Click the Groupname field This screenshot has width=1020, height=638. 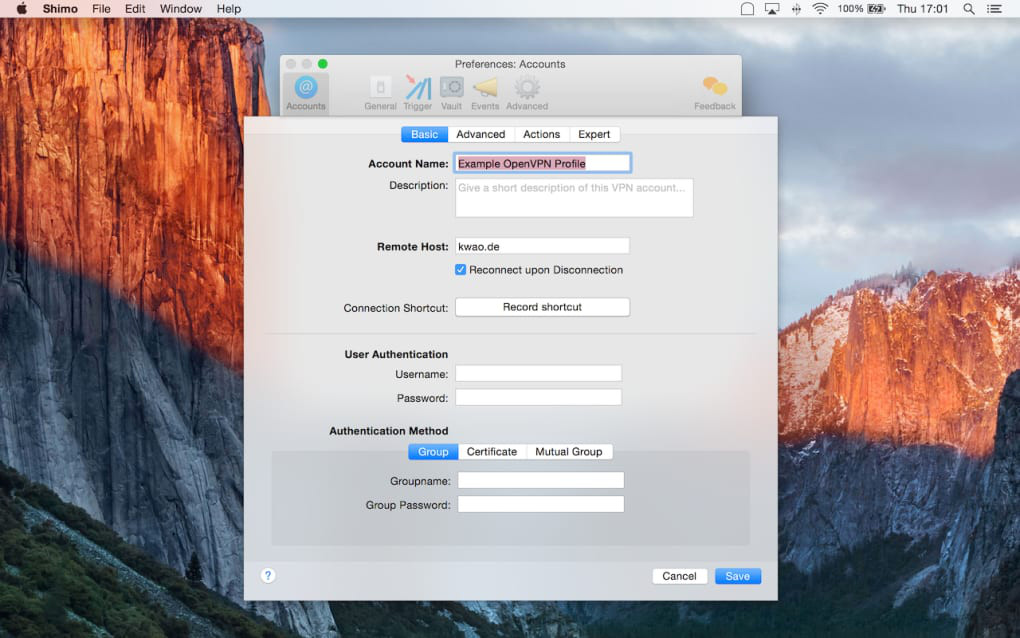(541, 481)
